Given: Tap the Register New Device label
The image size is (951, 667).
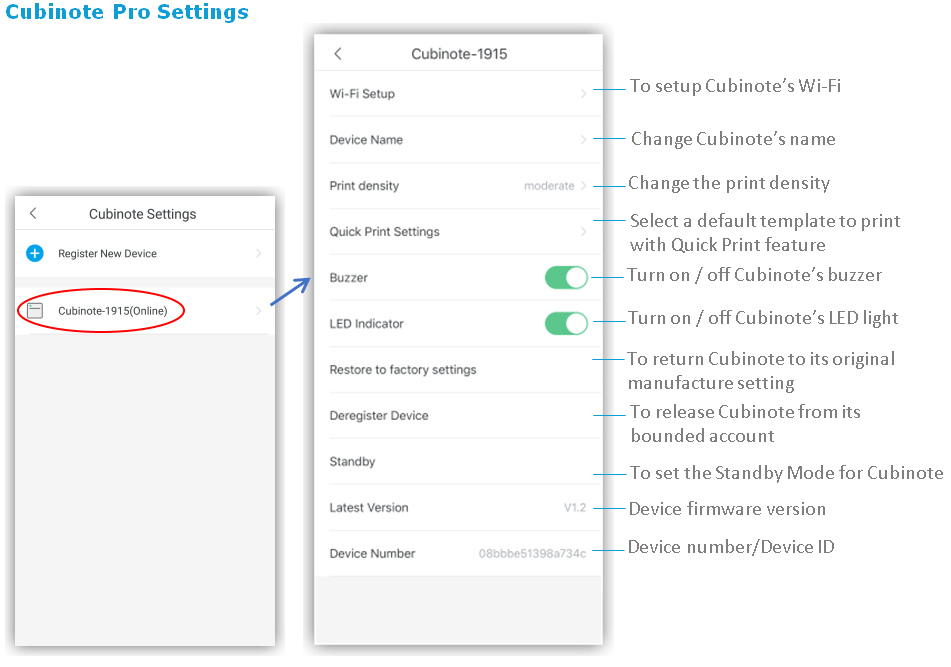Looking at the screenshot, I should point(107,253).
